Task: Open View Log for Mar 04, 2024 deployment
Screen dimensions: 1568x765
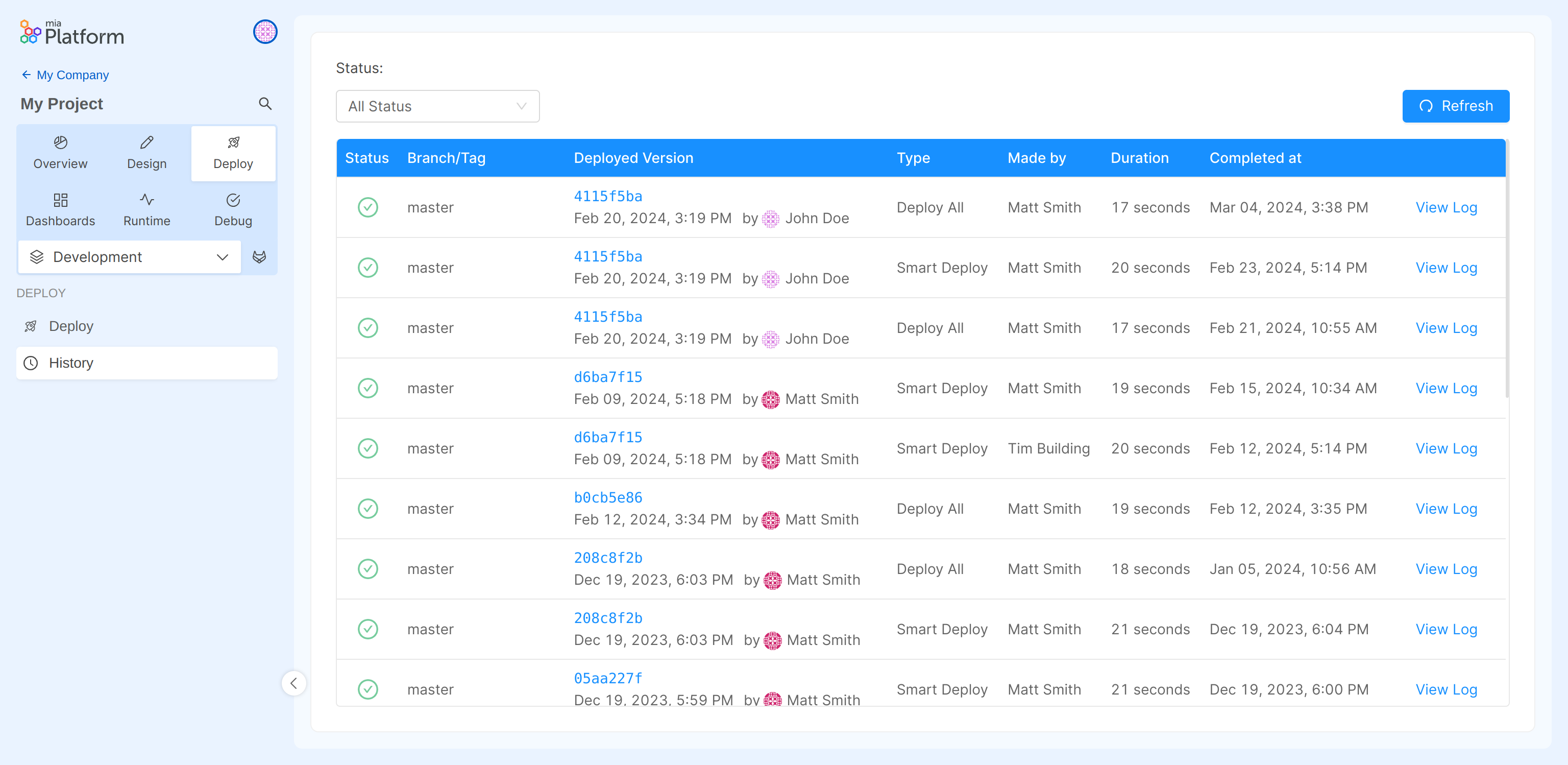Action: click(x=1445, y=208)
